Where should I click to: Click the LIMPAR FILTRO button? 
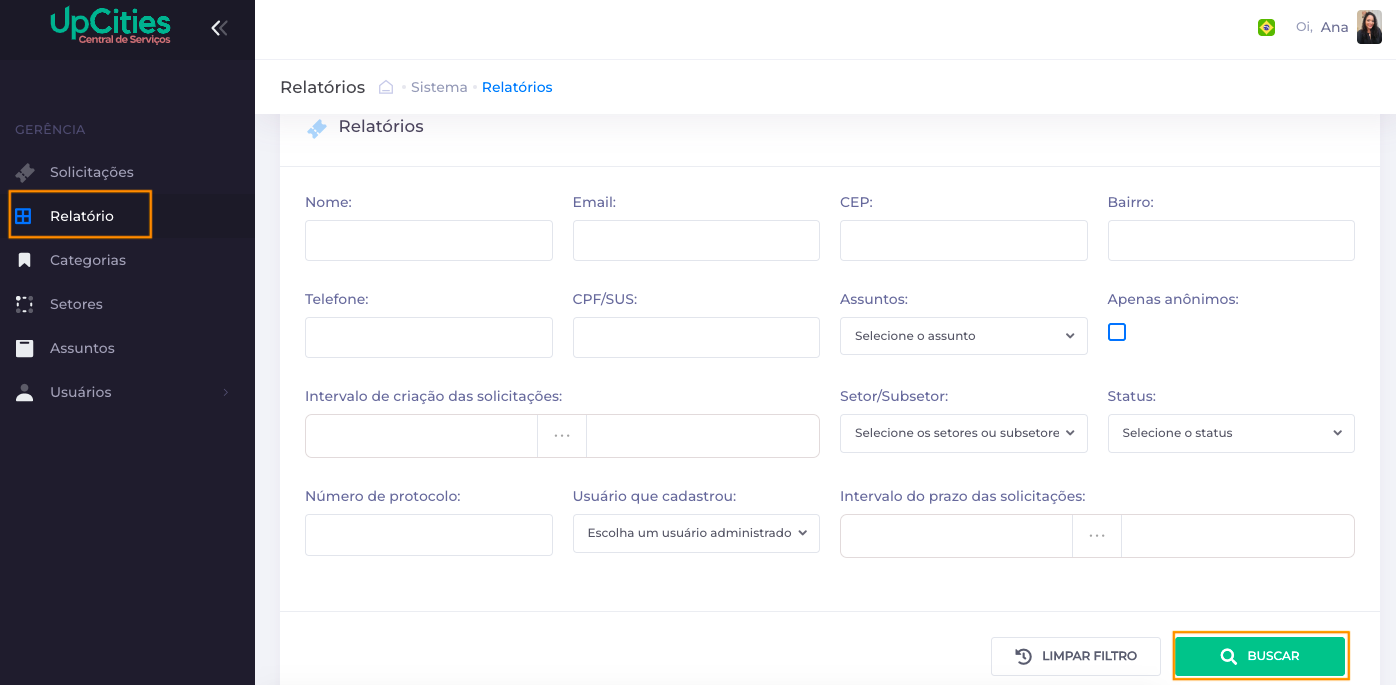(1076, 656)
